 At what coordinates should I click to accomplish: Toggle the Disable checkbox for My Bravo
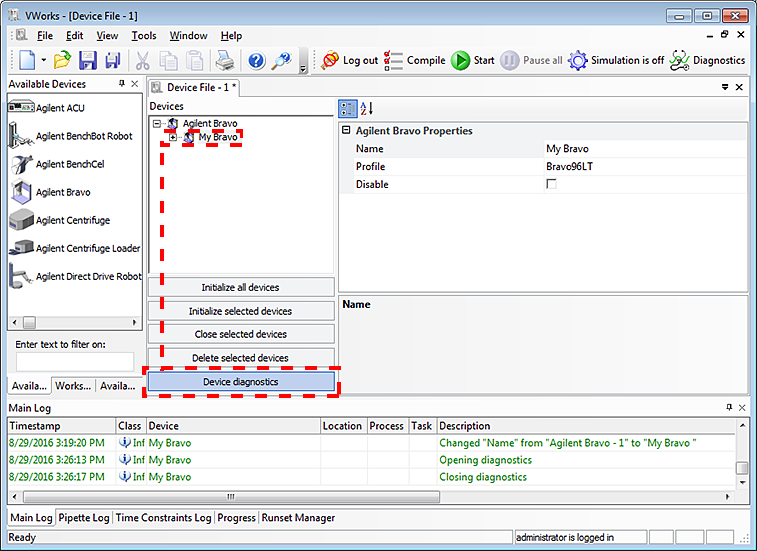551,185
